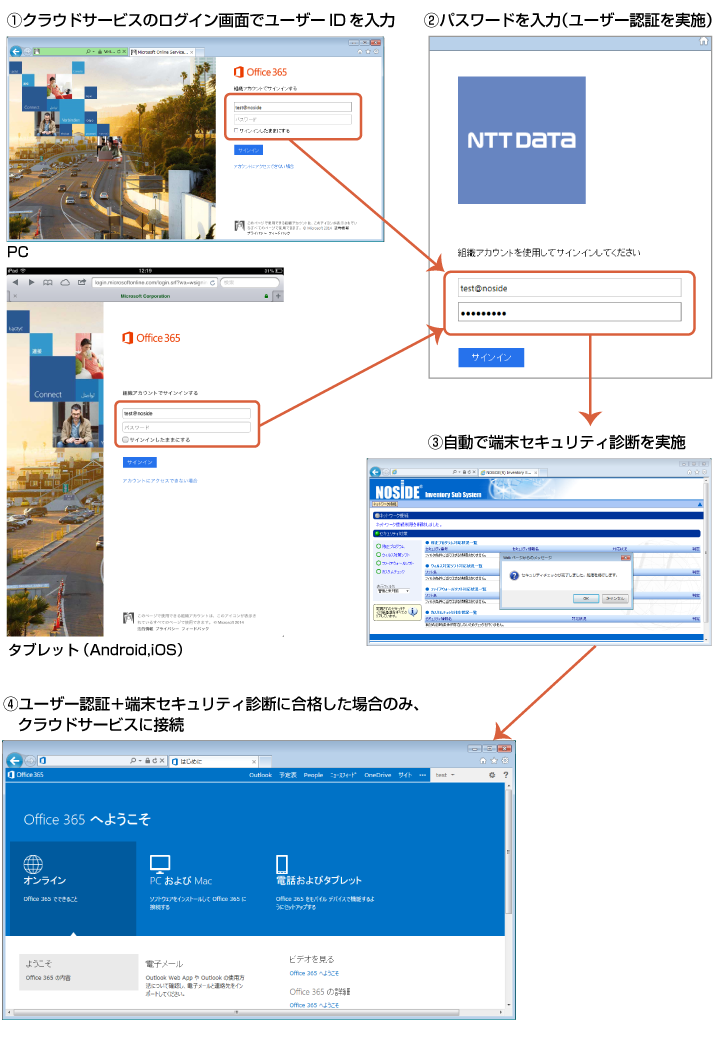Open ニュースフィード in the Office 365 navigation
716x1037 pixels.
tap(344, 774)
